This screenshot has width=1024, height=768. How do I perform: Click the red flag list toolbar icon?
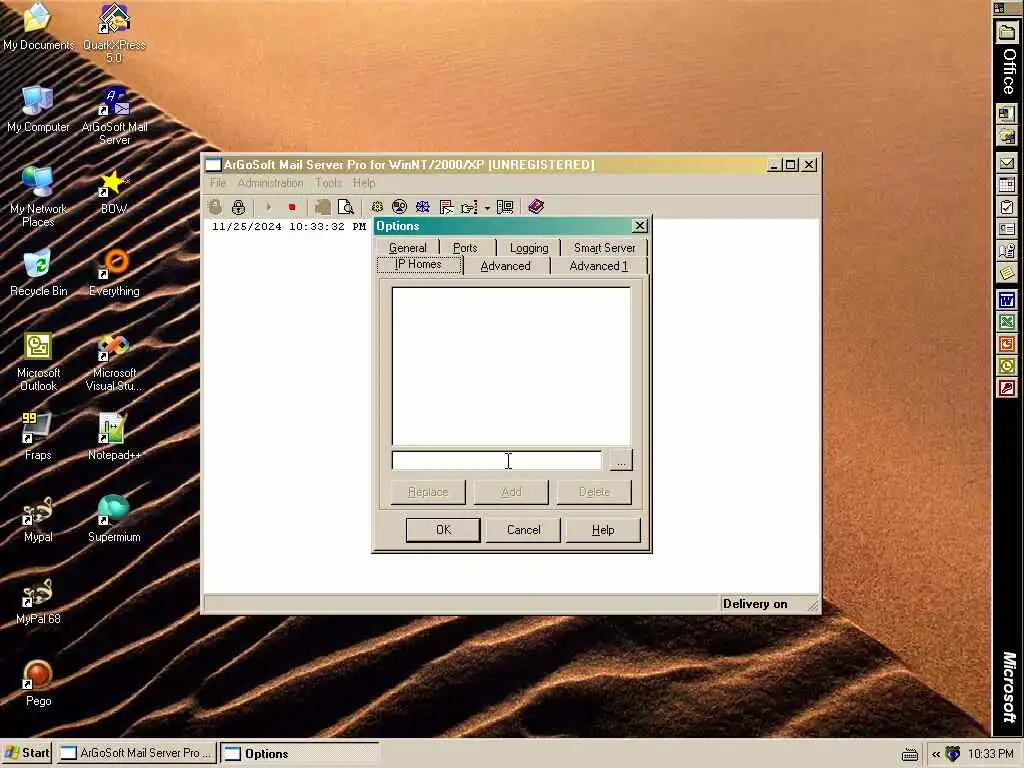click(x=447, y=207)
